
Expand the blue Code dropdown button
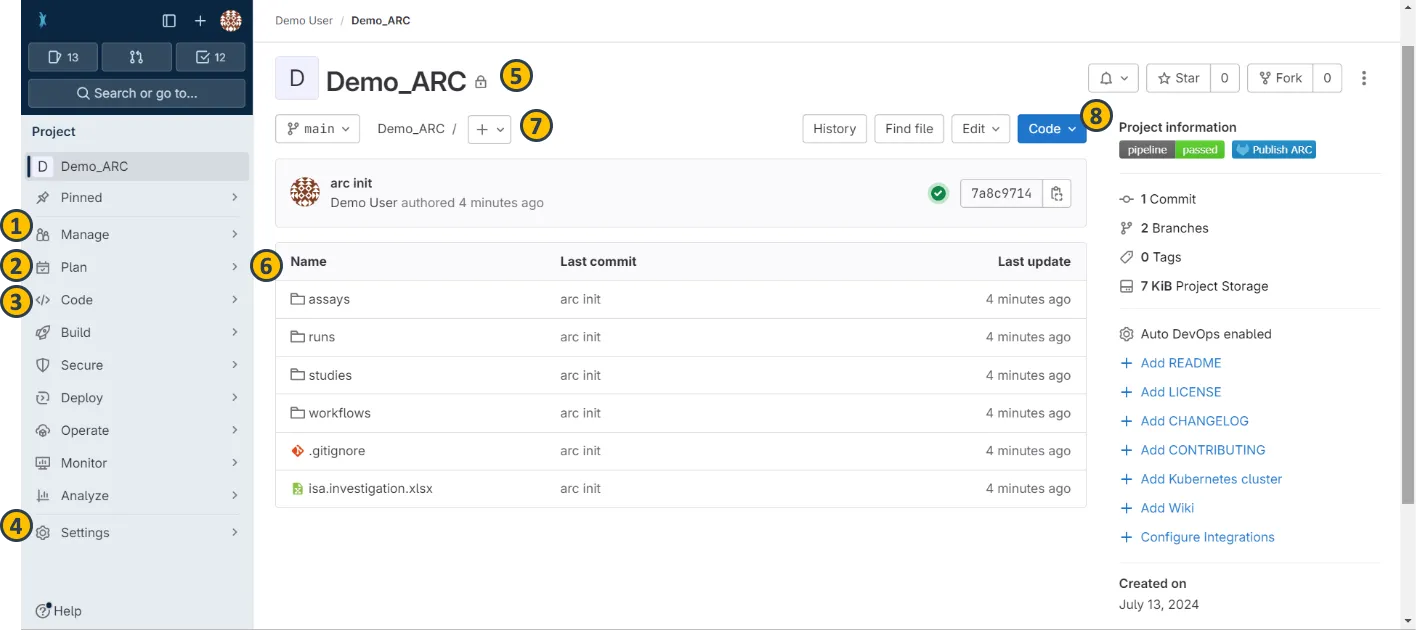[x=1051, y=129]
